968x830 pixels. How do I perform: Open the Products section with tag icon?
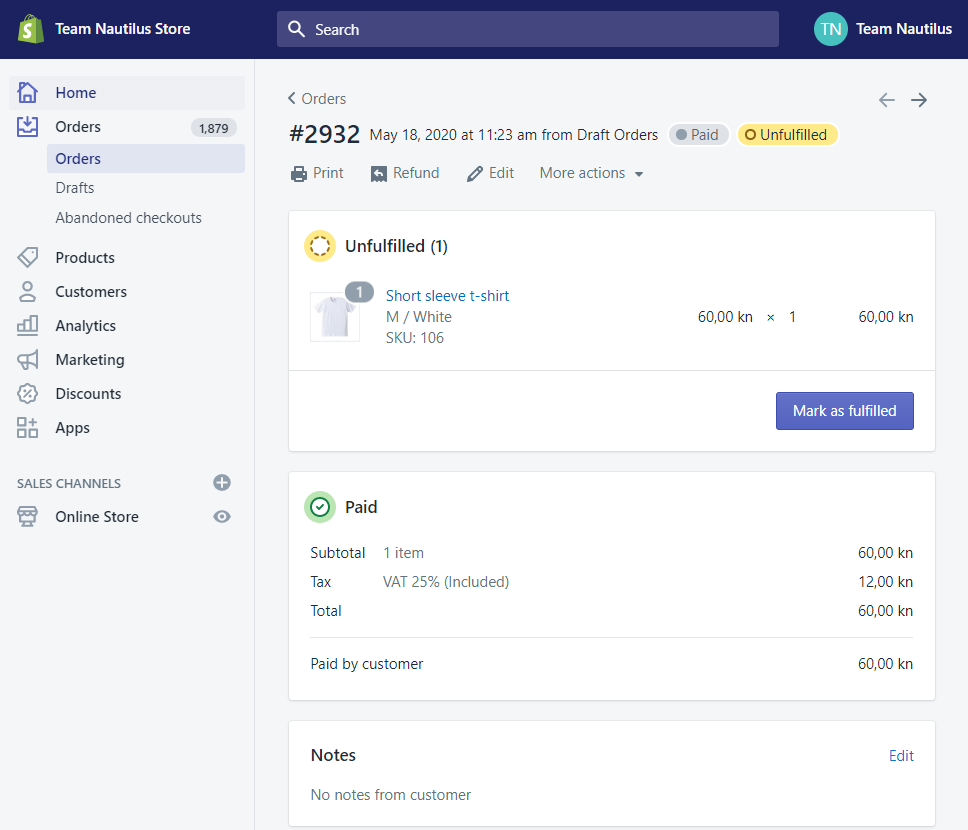[x=85, y=258]
